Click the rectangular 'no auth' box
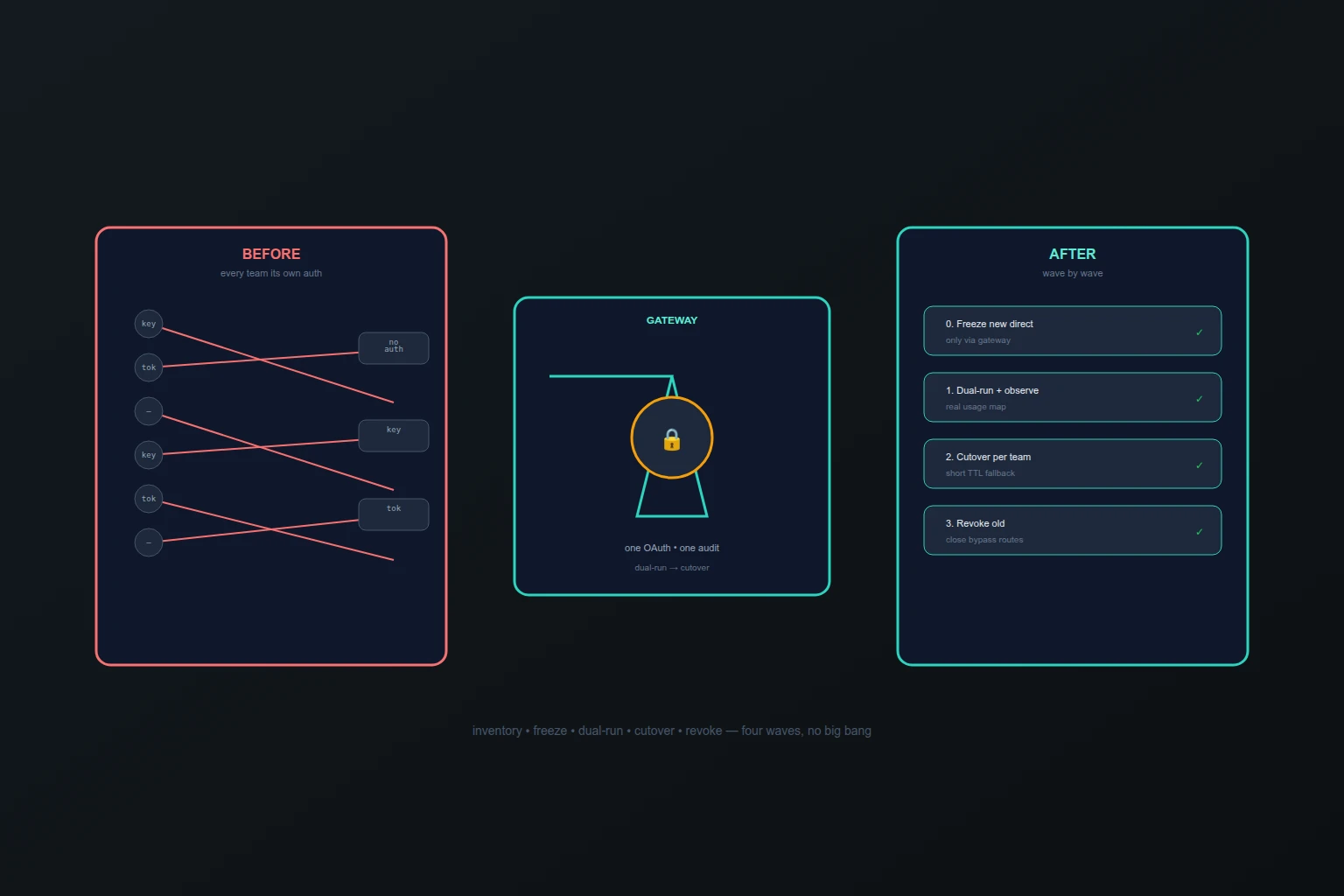Screen dimensions: 1344x896 click(394, 348)
